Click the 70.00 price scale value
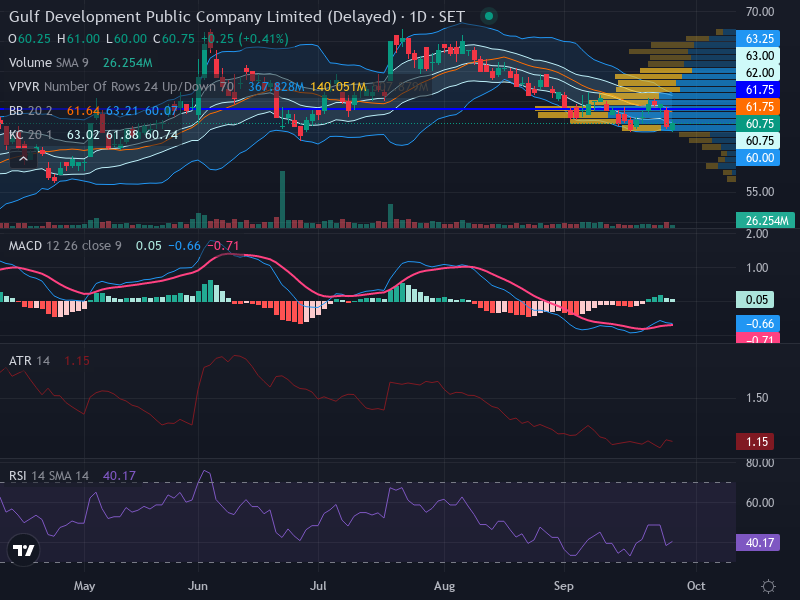This screenshot has height=600, width=800. [x=760, y=12]
